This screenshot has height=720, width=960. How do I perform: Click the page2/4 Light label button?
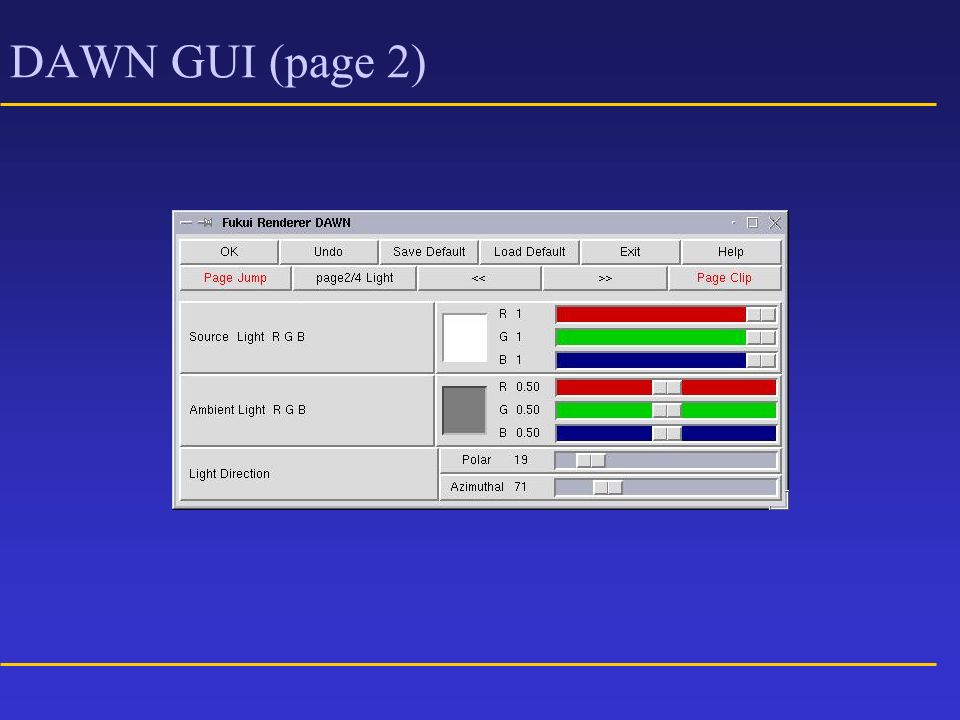(x=354, y=278)
